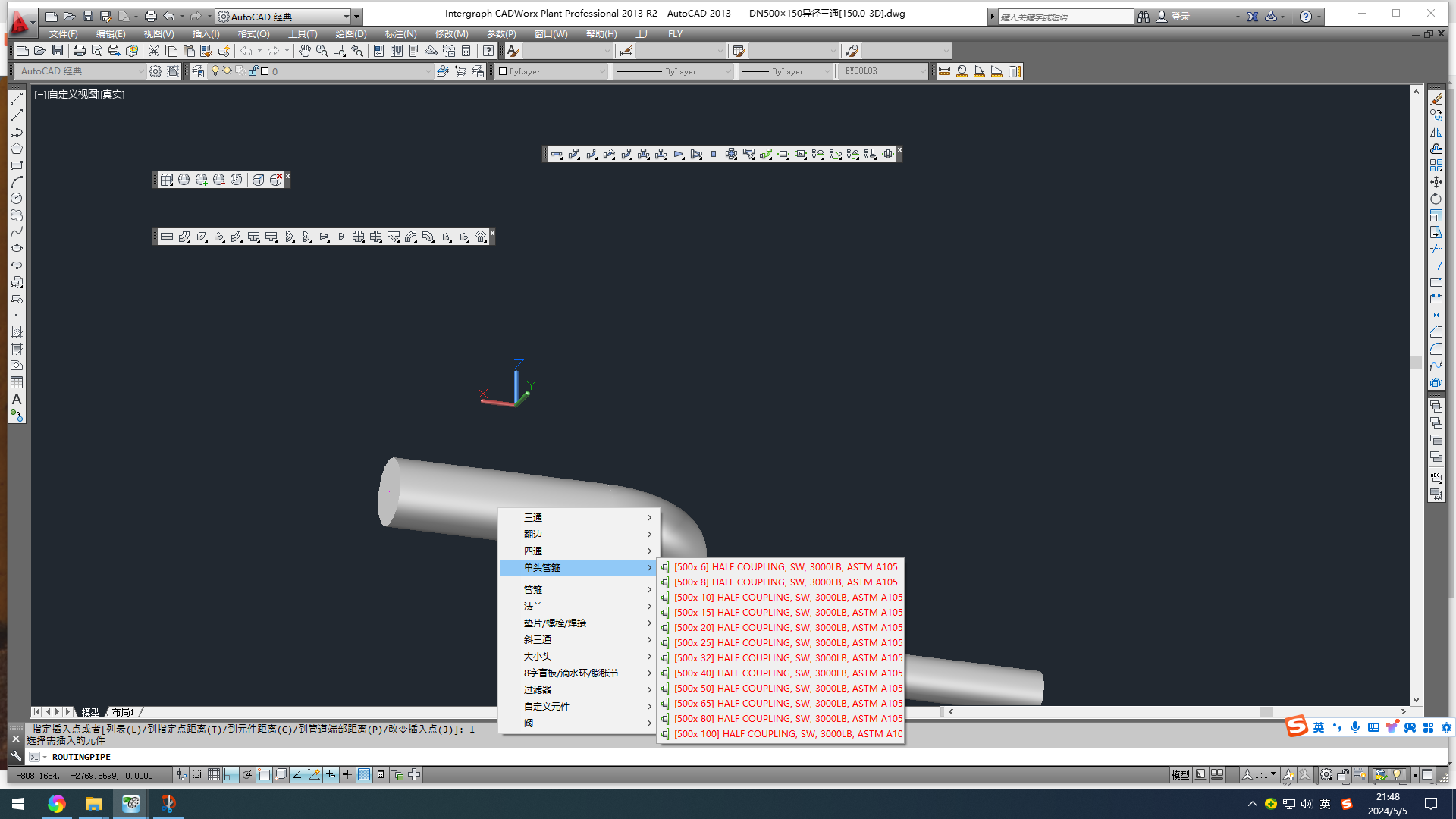Open the ByLayer color control dropdown

tap(552, 71)
